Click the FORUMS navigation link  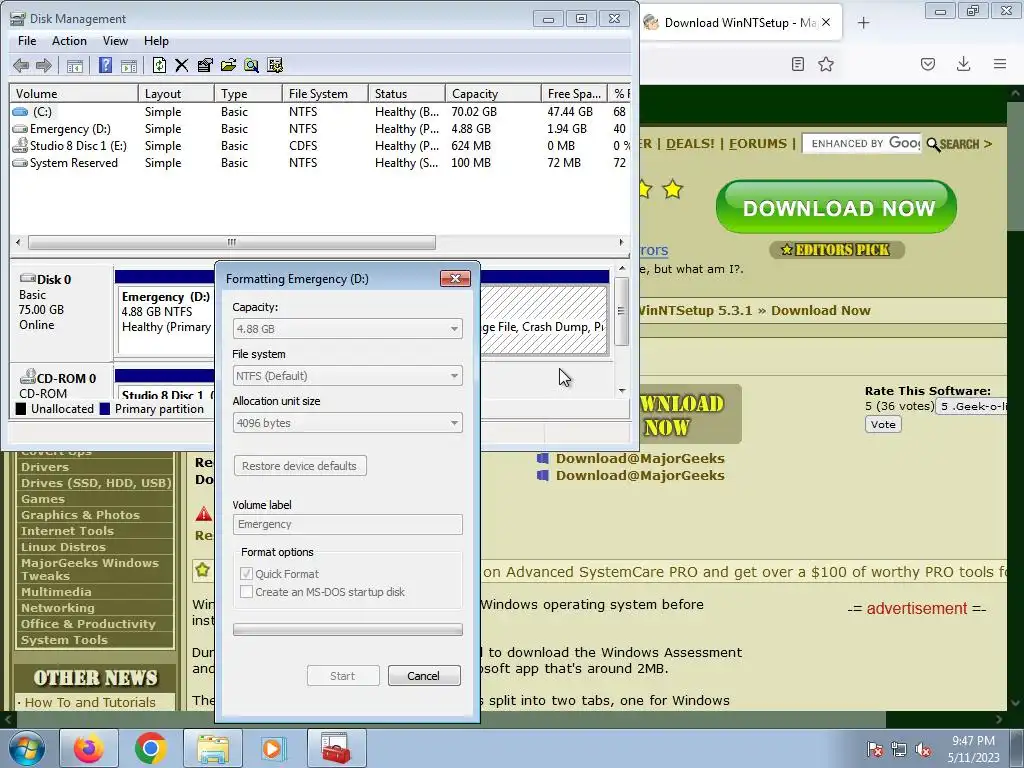pyautogui.click(x=758, y=144)
